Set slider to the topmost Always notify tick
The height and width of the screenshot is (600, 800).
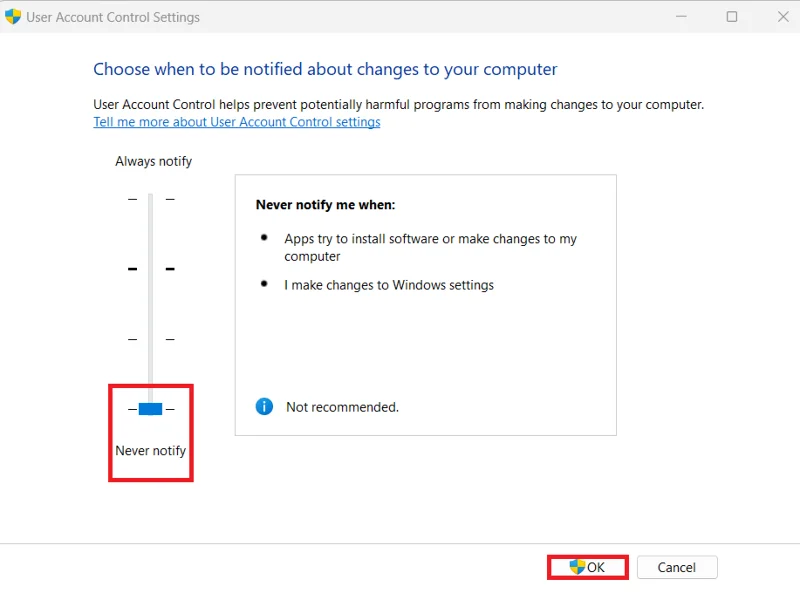tap(150, 199)
